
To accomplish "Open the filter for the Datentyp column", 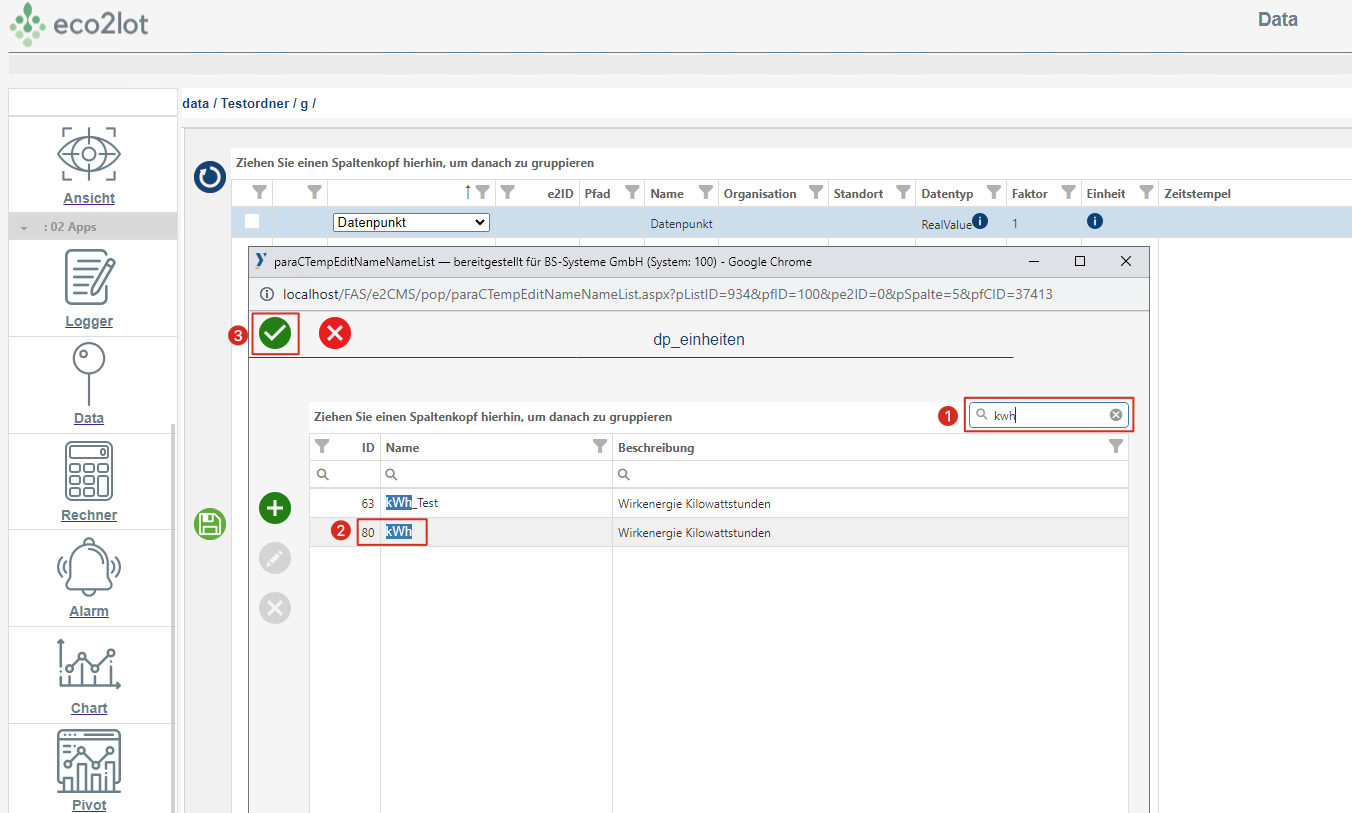I will point(994,193).
